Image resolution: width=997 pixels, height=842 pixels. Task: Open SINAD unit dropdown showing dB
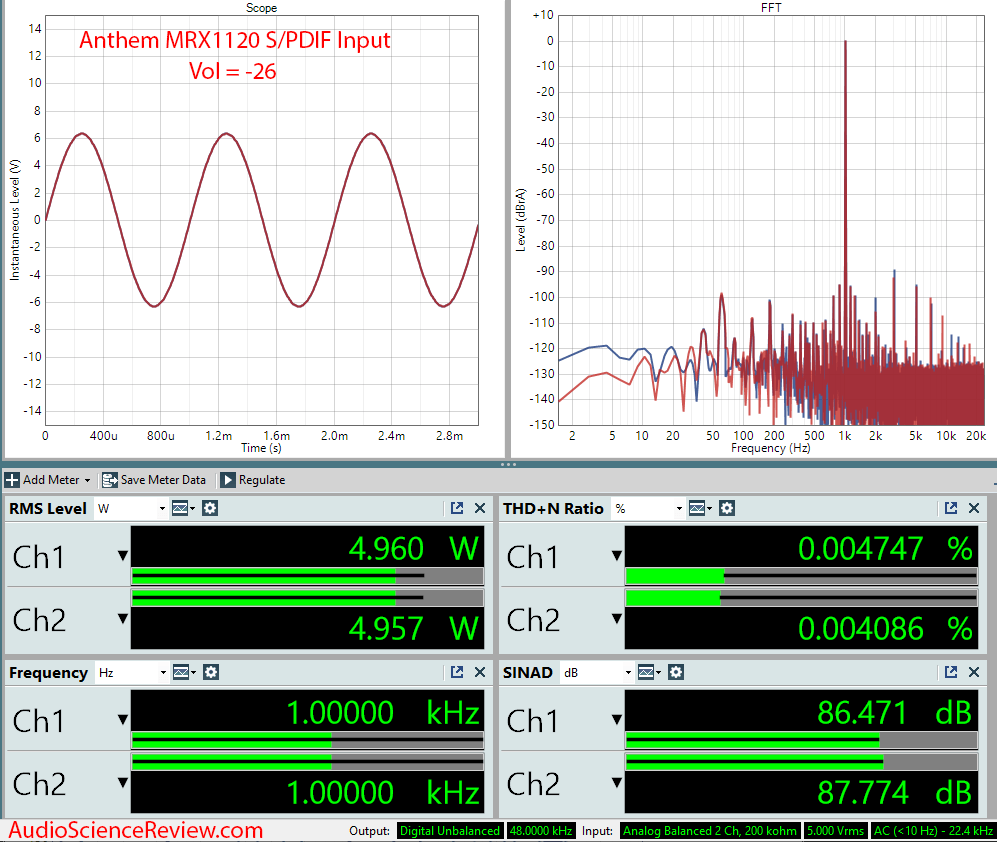tap(597, 672)
